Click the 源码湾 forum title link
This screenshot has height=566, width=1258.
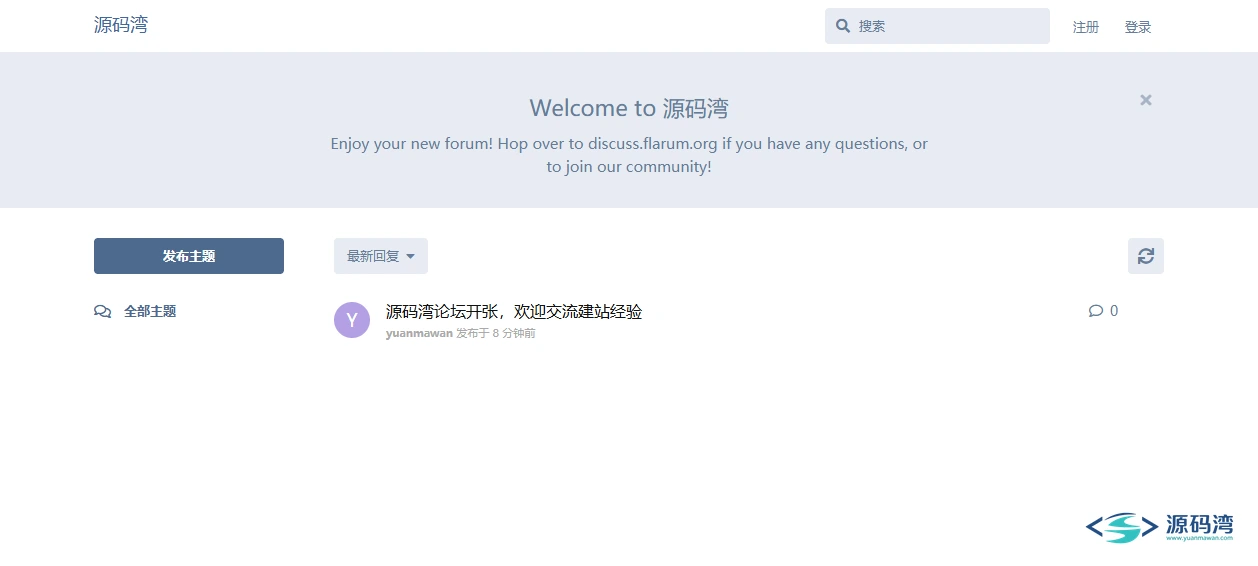121,25
